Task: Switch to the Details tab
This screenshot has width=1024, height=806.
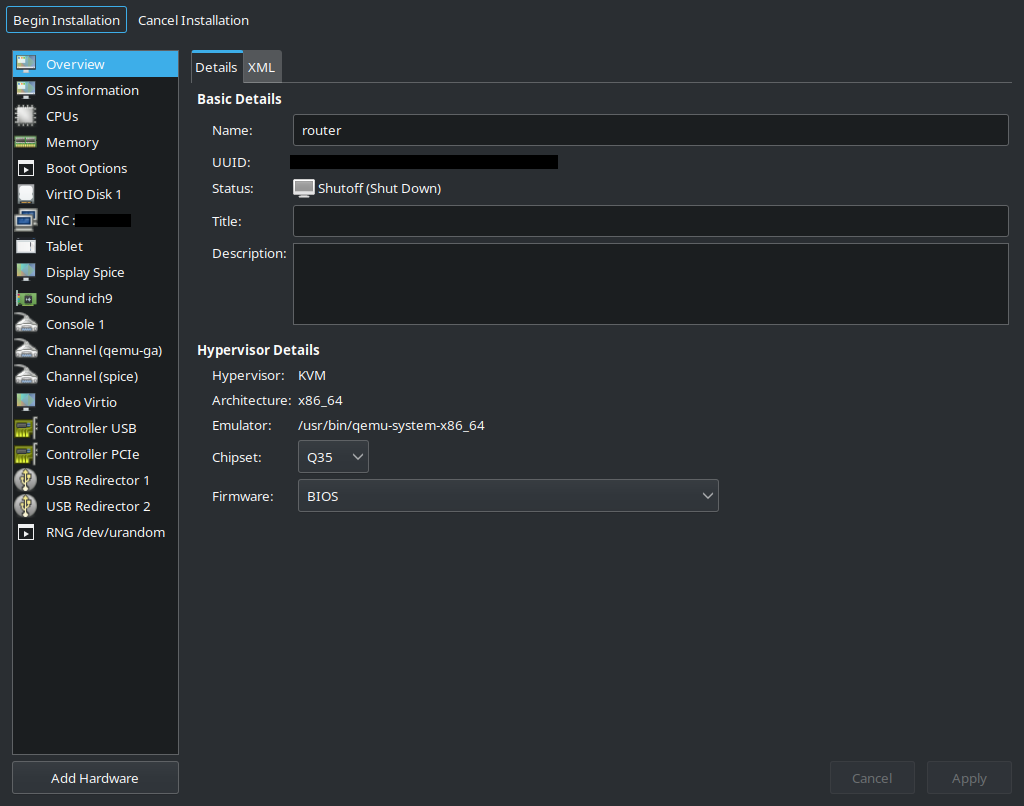Action: 216,67
